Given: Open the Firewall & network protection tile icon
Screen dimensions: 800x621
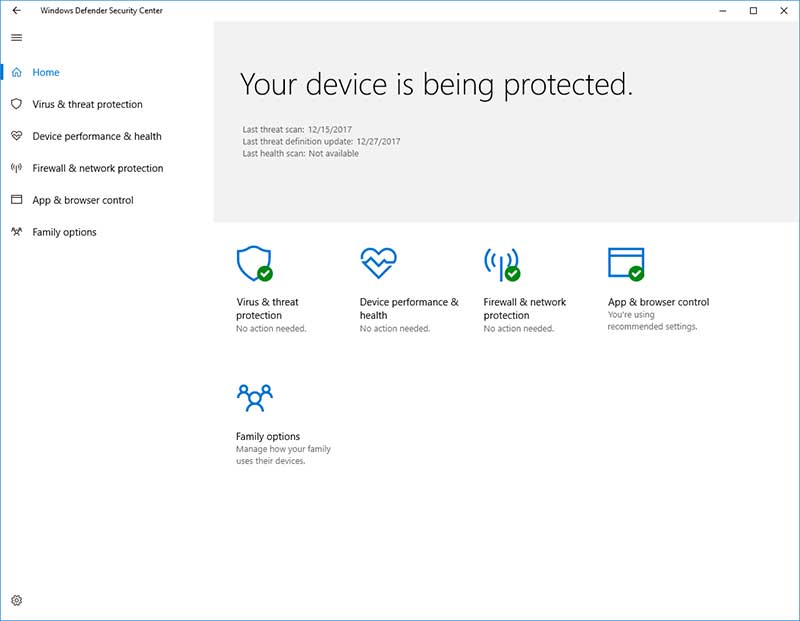Looking at the screenshot, I should pos(500,264).
